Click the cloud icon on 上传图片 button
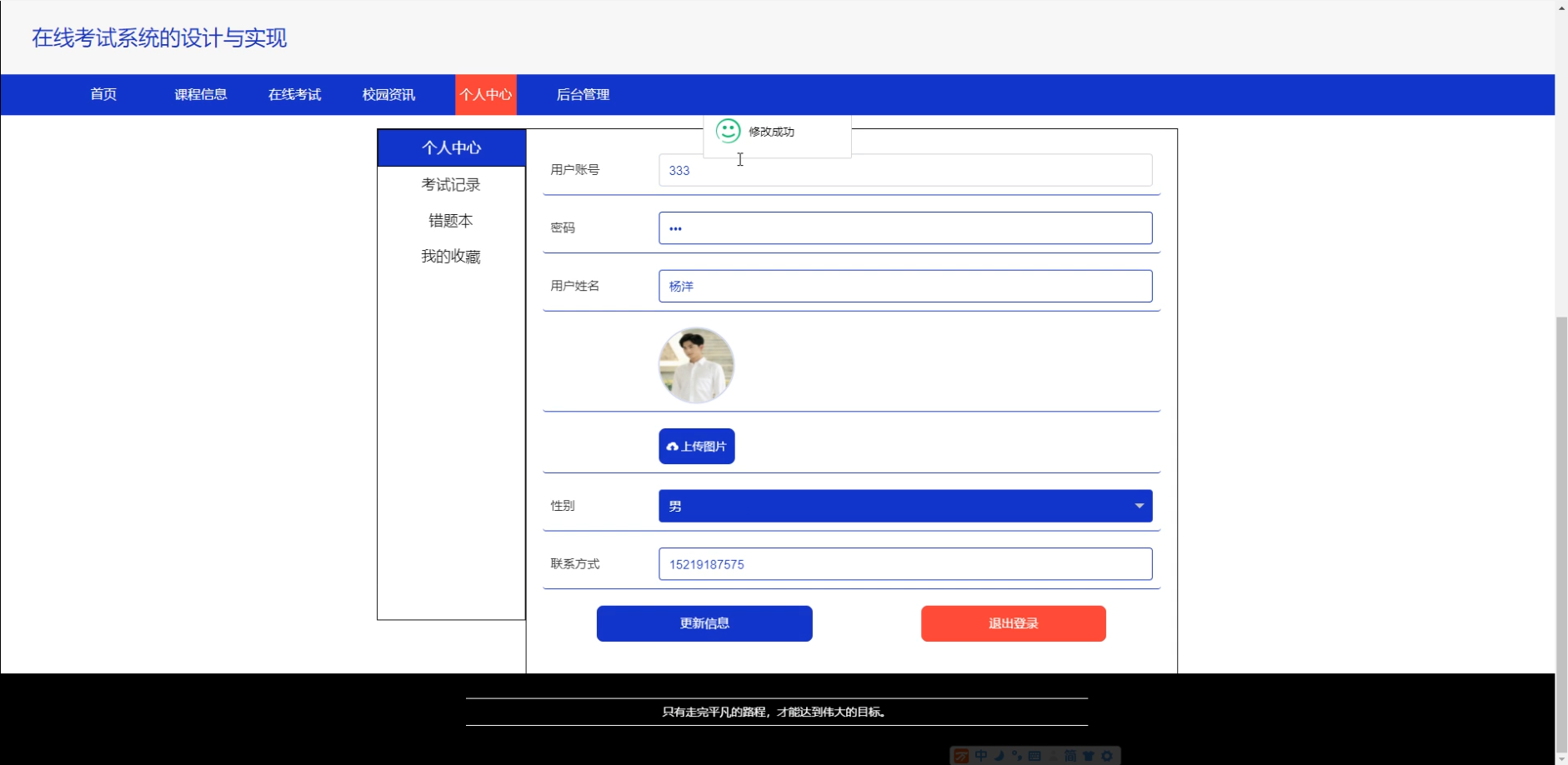 coord(674,446)
